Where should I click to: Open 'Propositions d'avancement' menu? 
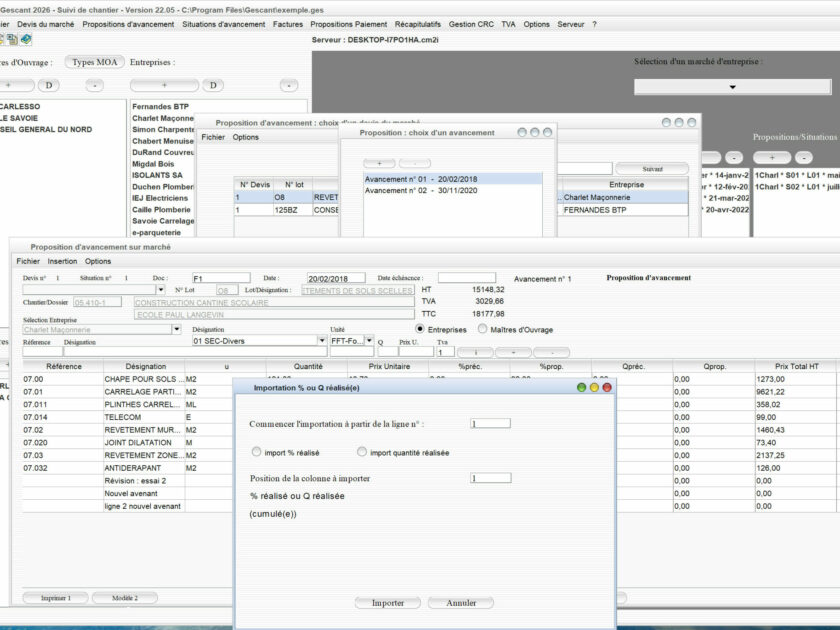coord(128,24)
